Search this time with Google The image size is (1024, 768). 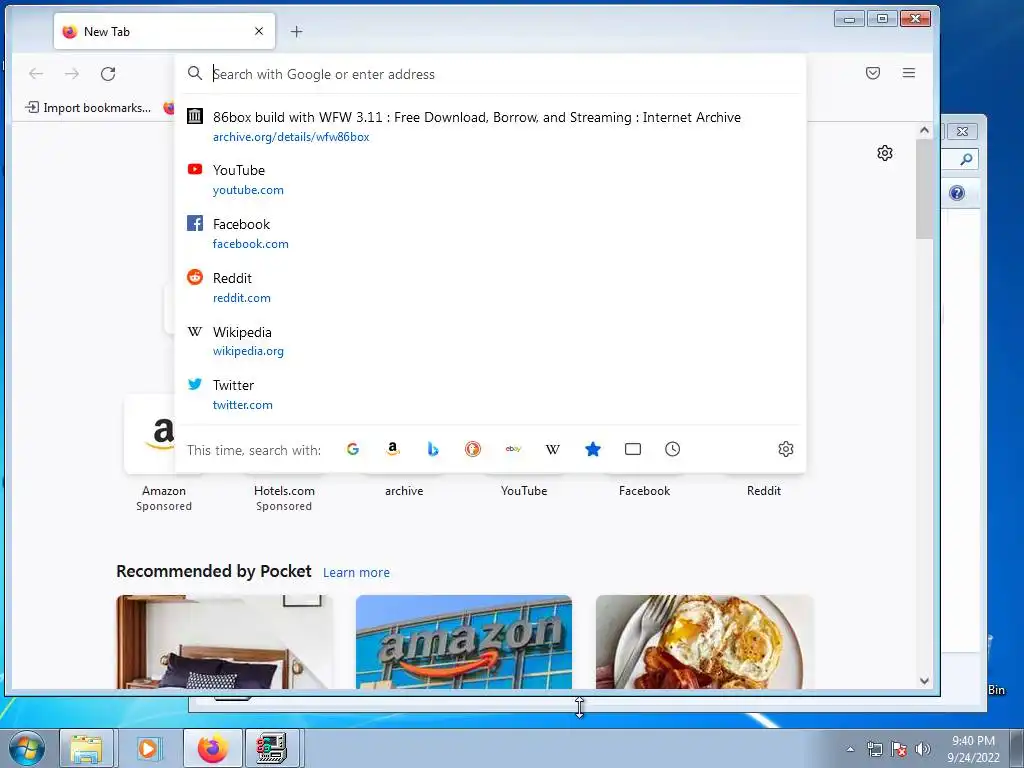353,449
